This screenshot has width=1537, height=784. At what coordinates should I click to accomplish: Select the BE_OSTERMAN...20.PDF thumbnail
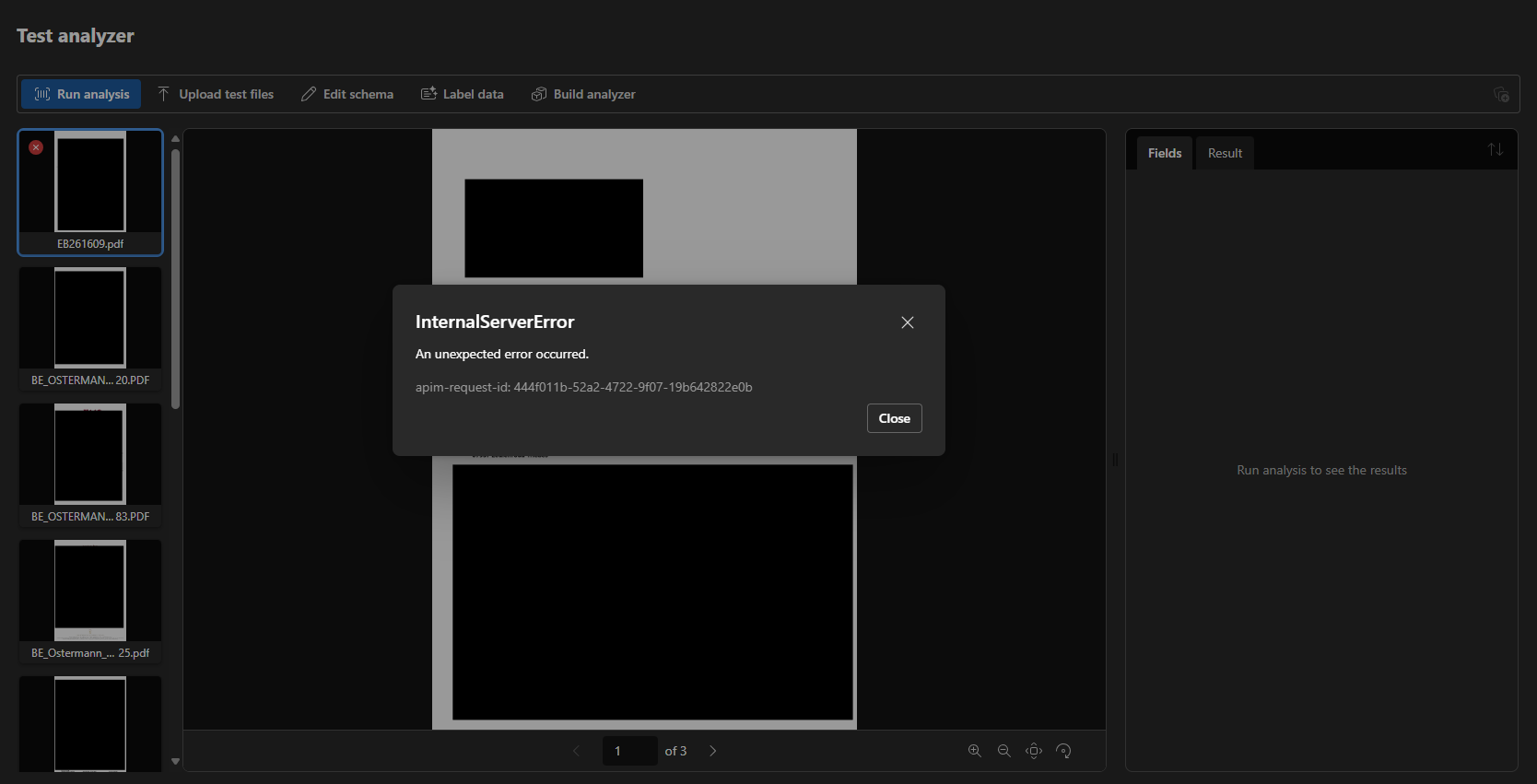pos(90,329)
